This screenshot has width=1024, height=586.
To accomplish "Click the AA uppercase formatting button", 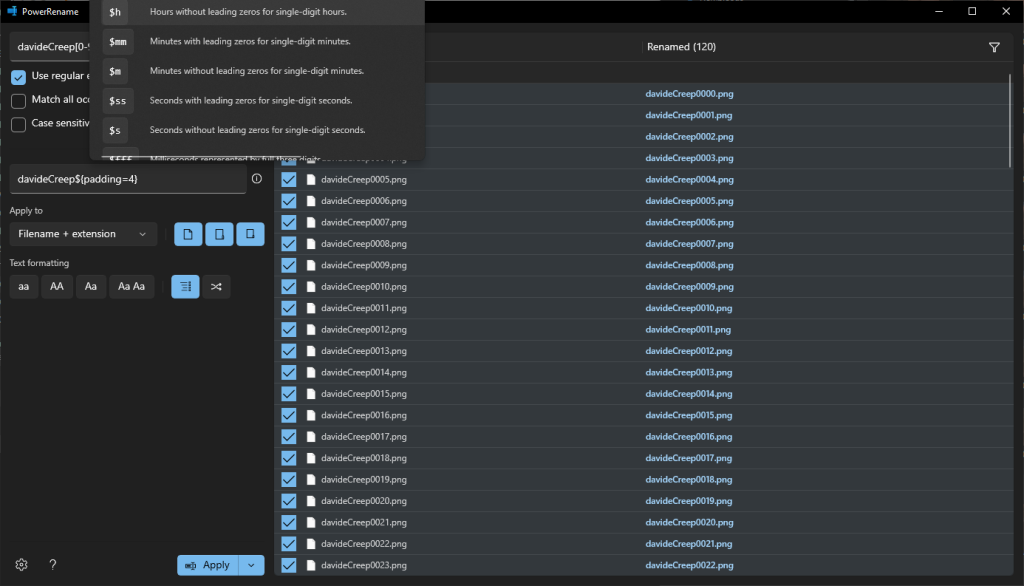I will 56,287.
